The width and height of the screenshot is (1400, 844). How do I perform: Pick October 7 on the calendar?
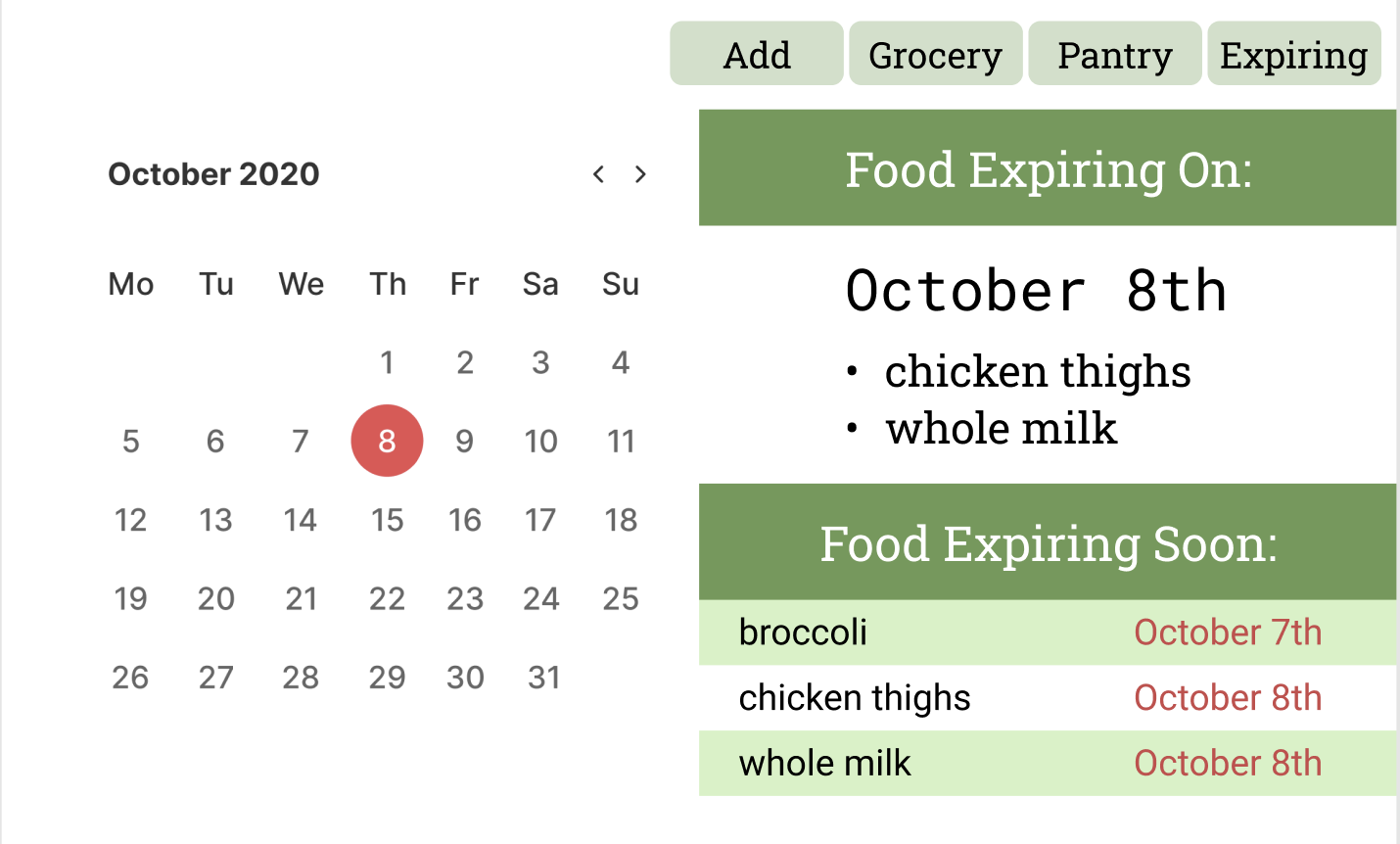click(x=301, y=441)
